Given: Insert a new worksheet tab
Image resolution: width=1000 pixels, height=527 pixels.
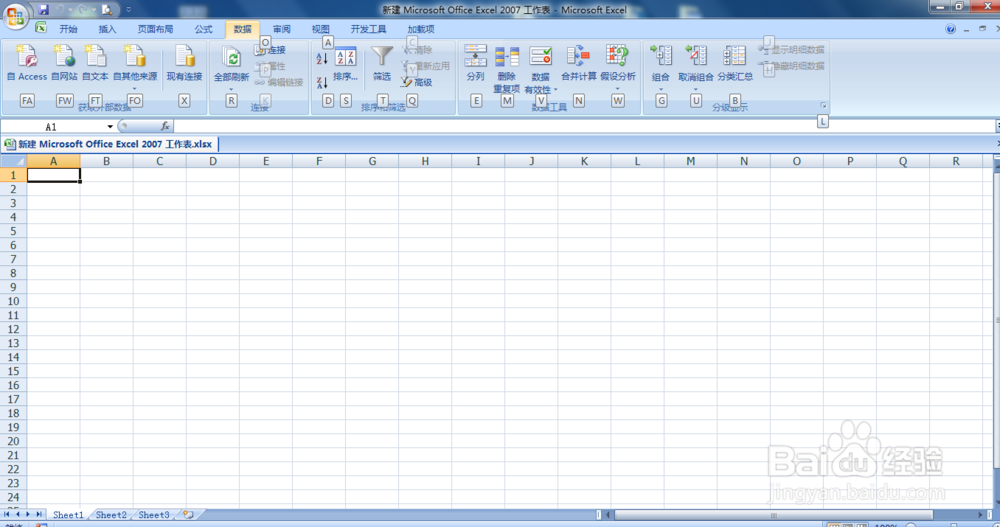Looking at the screenshot, I should [x=189, y=515].
